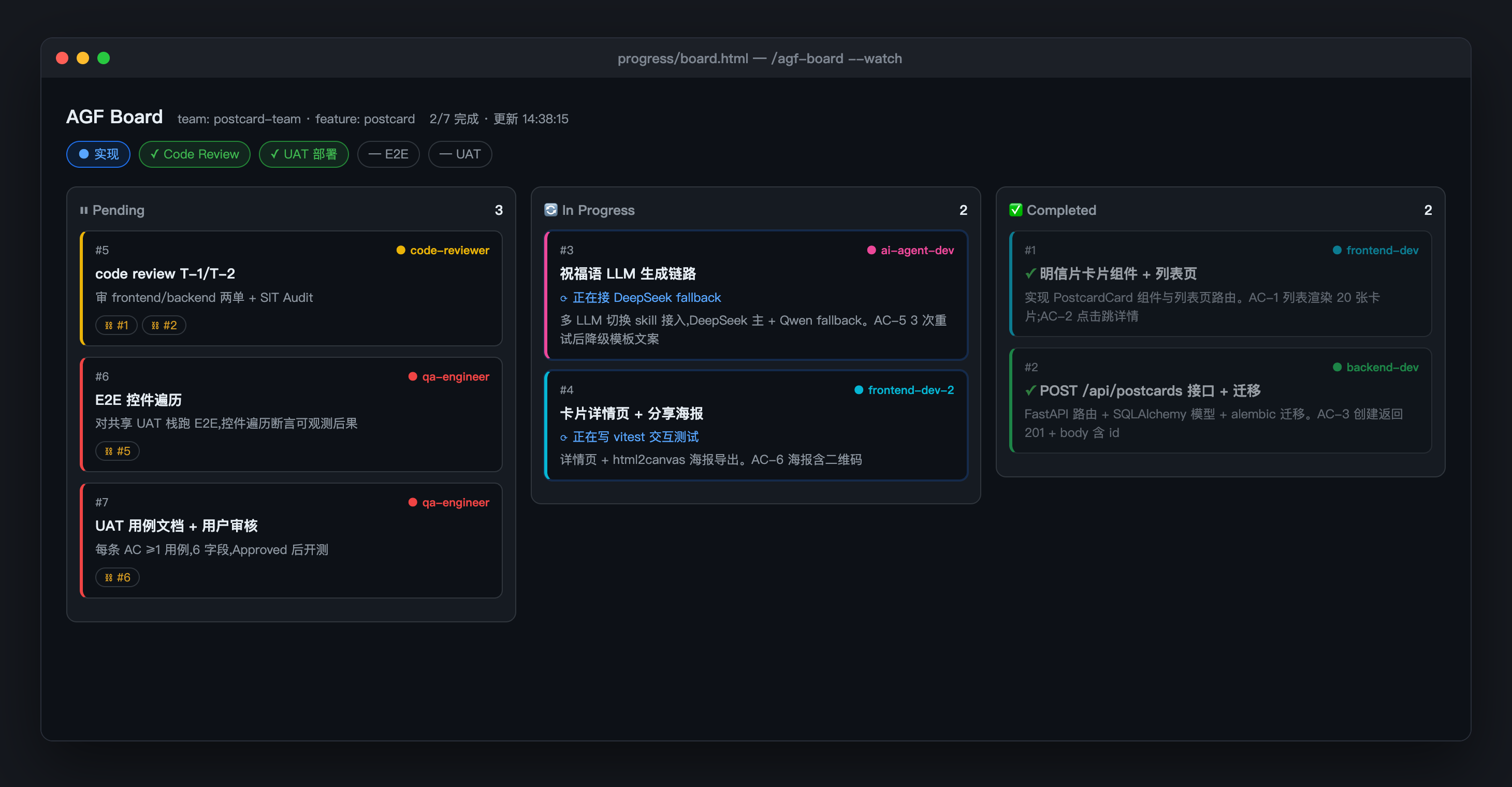The image size is (1512, 787).
Task: Open card title E2E 控件遍历
Action: coord(139,400)
